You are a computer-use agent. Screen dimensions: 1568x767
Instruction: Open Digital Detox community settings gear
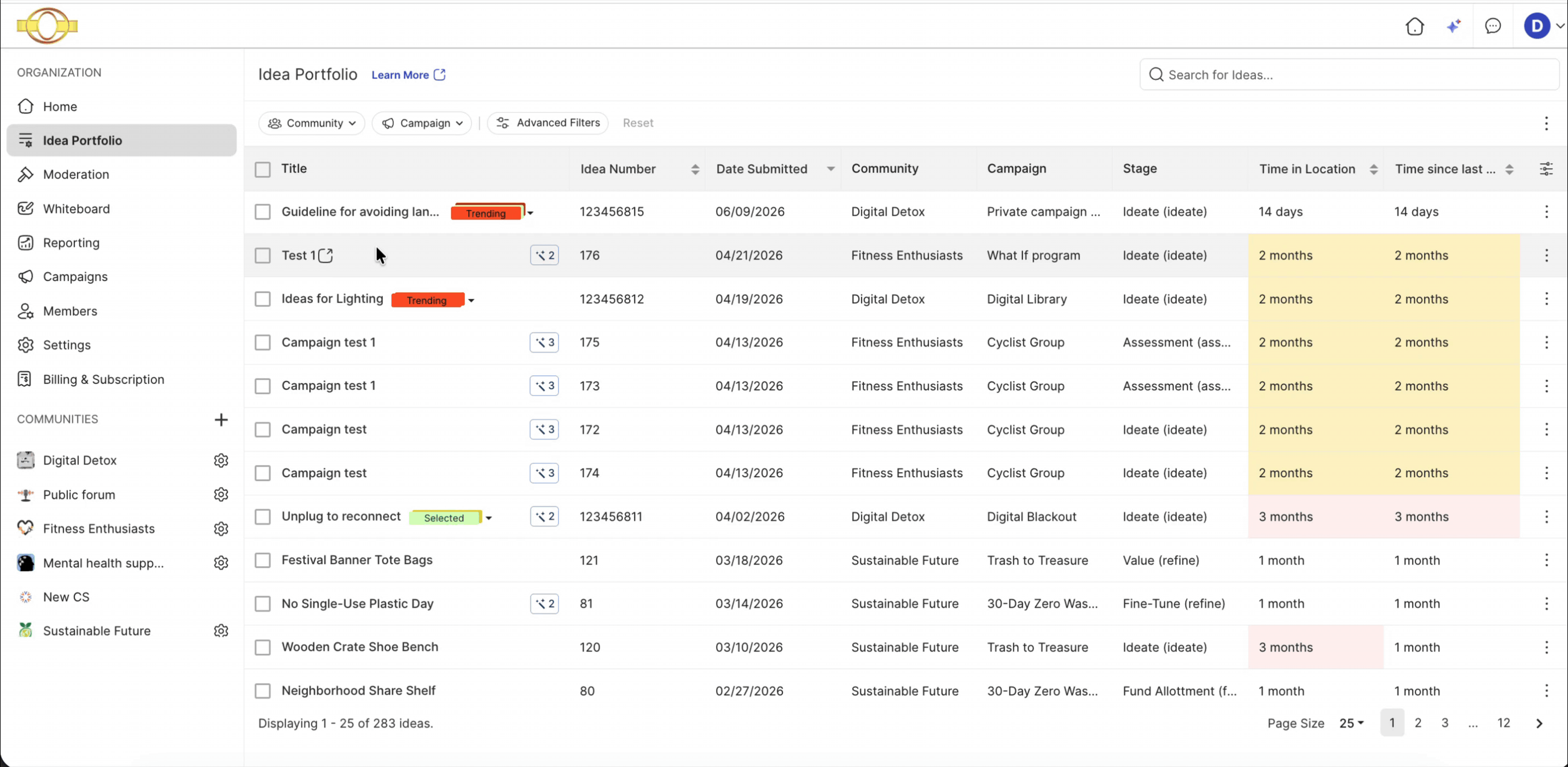tap(221, 460)
